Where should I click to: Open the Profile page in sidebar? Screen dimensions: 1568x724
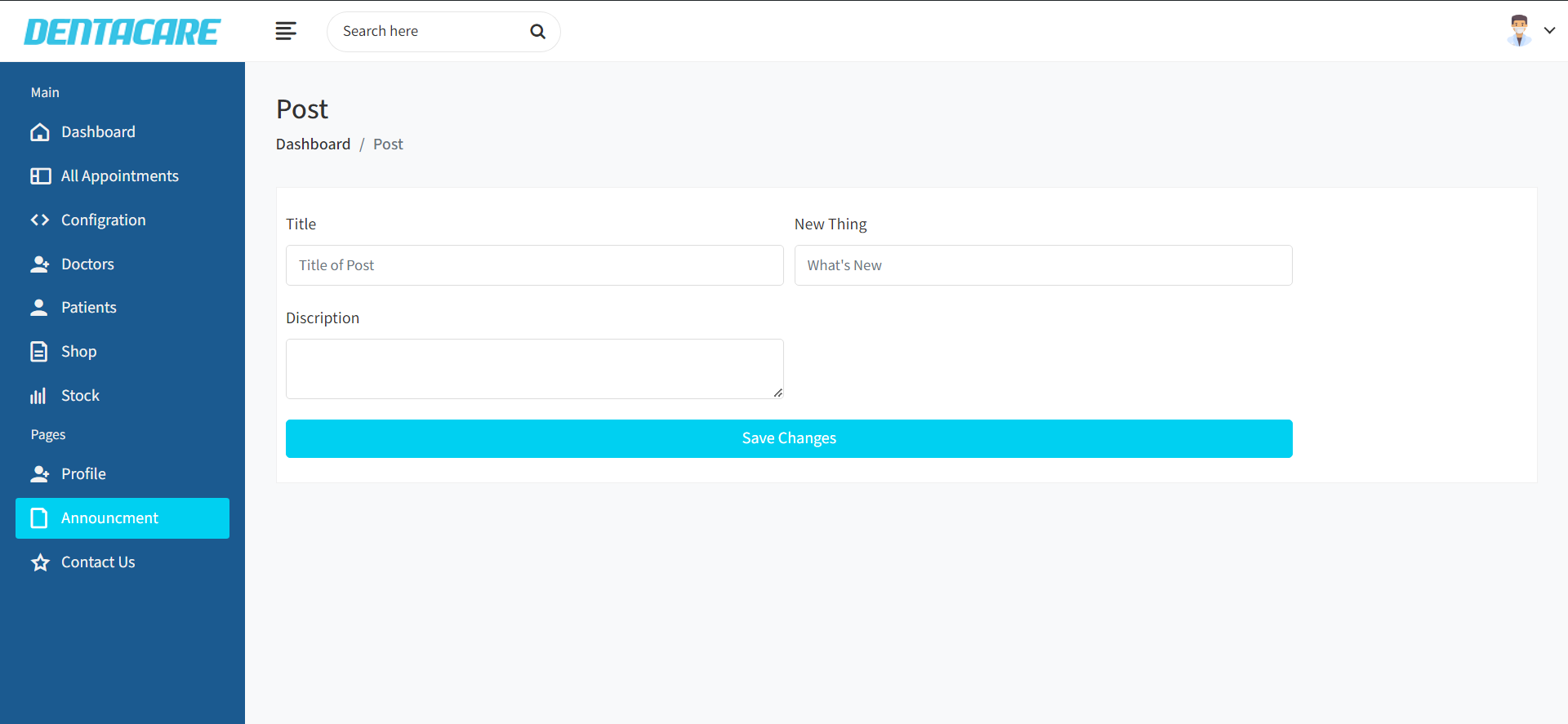tap(83, 474)
